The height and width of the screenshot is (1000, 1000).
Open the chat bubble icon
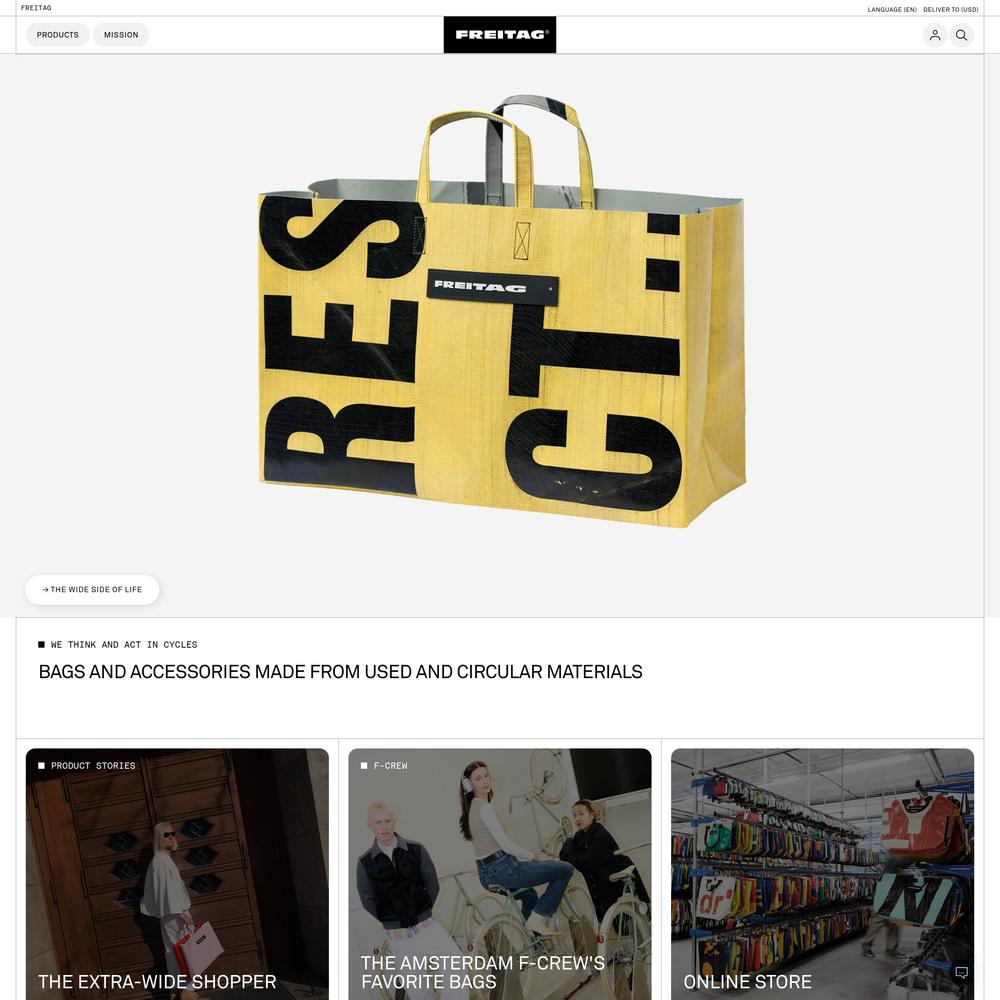961,972
